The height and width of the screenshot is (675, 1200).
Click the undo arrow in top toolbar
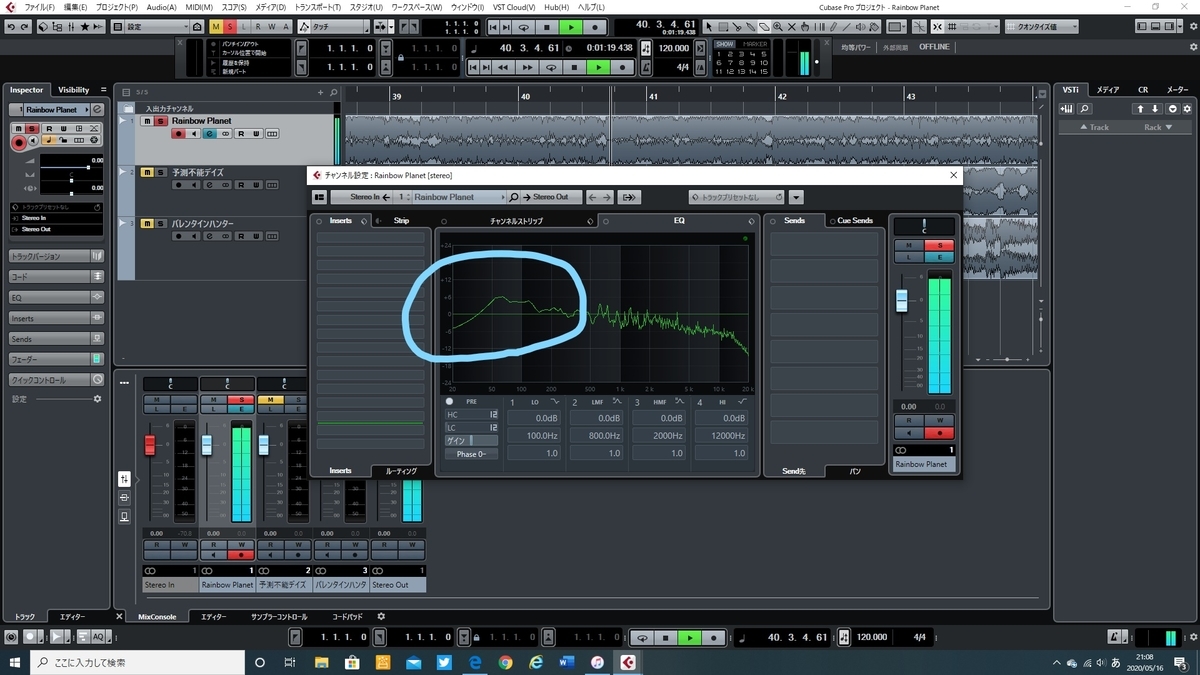coord(11,27)
